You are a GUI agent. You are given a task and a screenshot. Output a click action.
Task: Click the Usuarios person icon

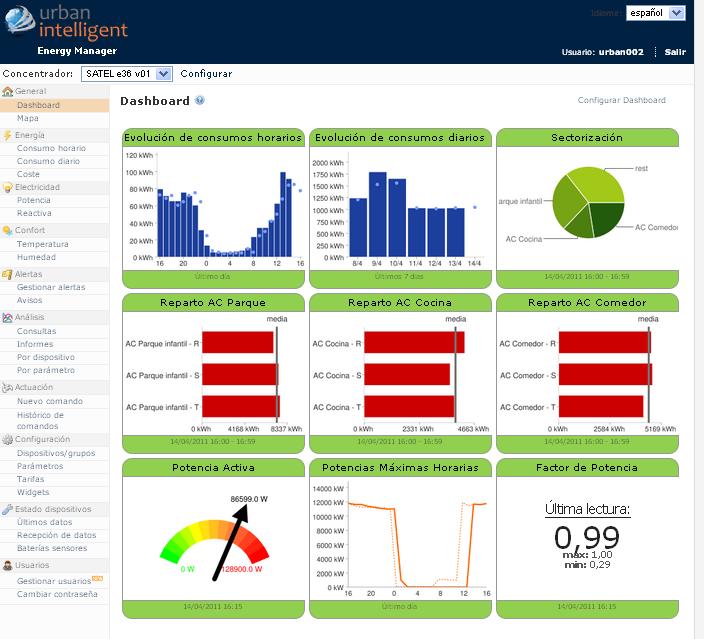click(8, 566)
